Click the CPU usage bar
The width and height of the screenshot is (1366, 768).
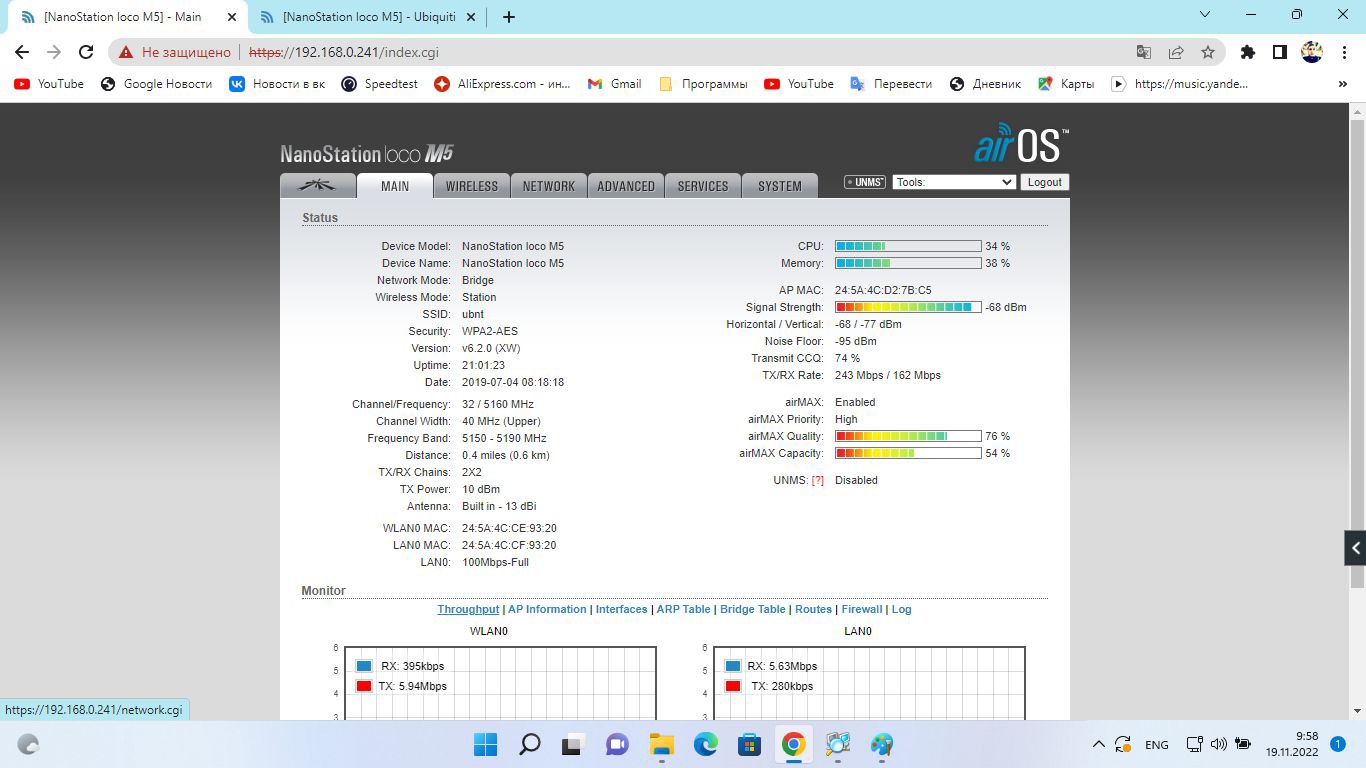click(x=908, y=246)
